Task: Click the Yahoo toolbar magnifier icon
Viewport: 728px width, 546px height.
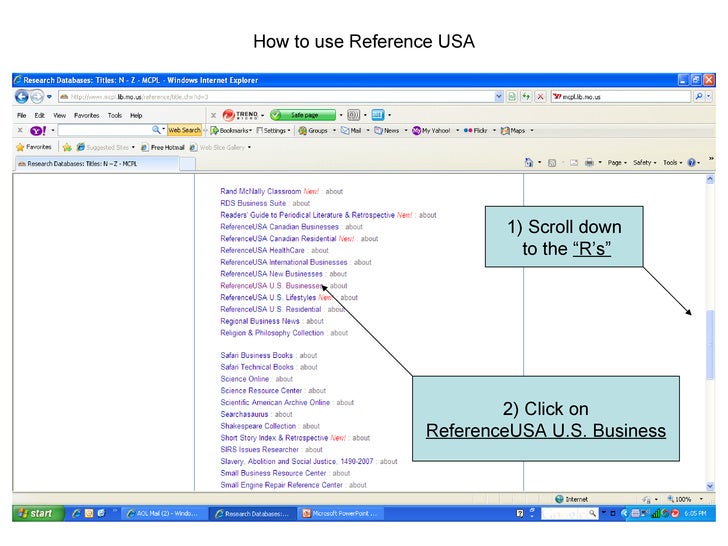Action: point(156,130)
